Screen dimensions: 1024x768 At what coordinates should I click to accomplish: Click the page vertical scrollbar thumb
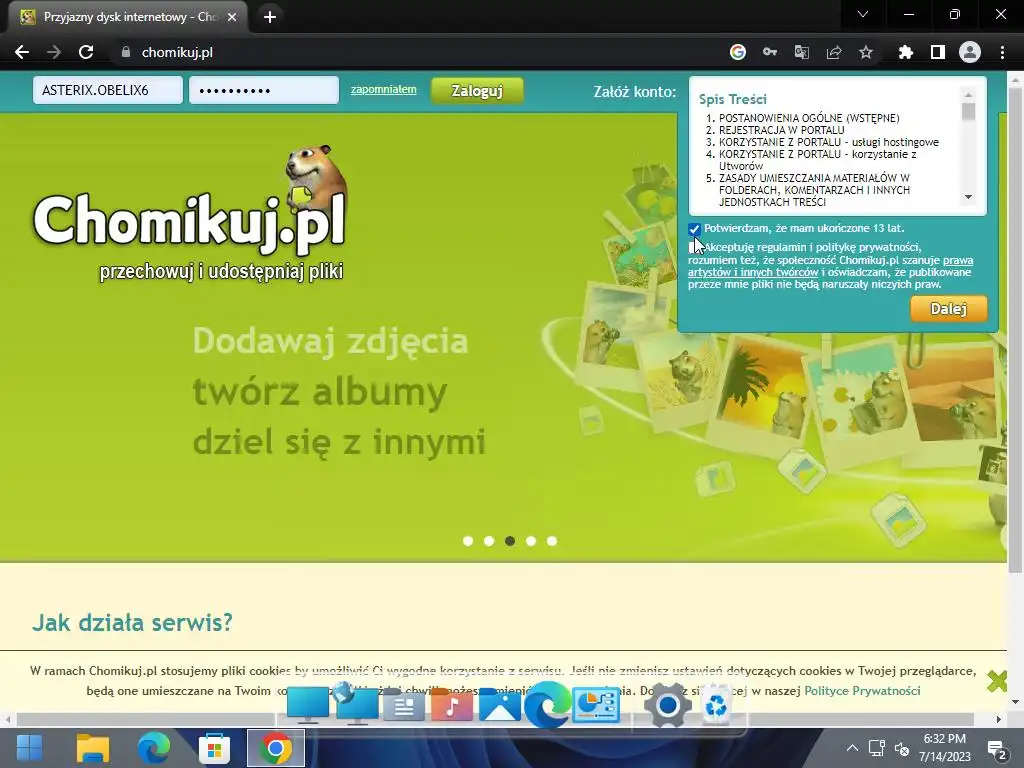[1016, 330]
